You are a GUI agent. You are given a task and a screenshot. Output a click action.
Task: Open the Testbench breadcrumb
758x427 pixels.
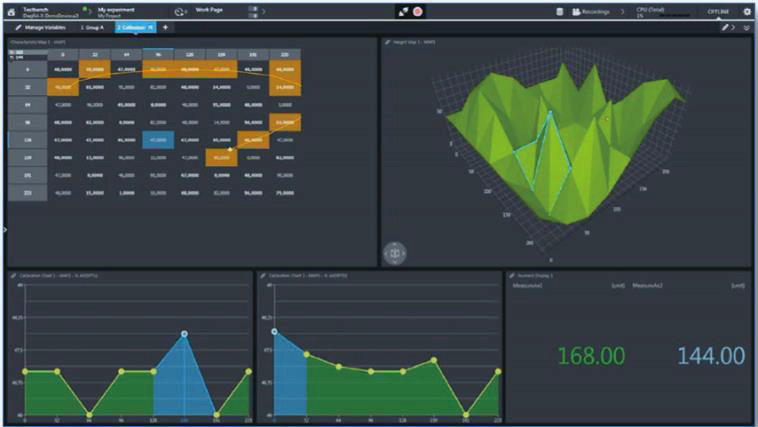click(x=50, y=12)
